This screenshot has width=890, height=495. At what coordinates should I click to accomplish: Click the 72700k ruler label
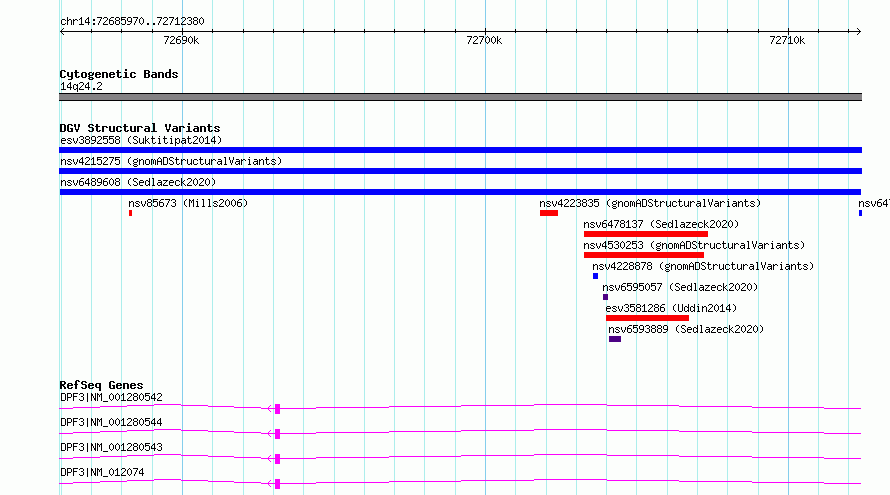[484, 40]
